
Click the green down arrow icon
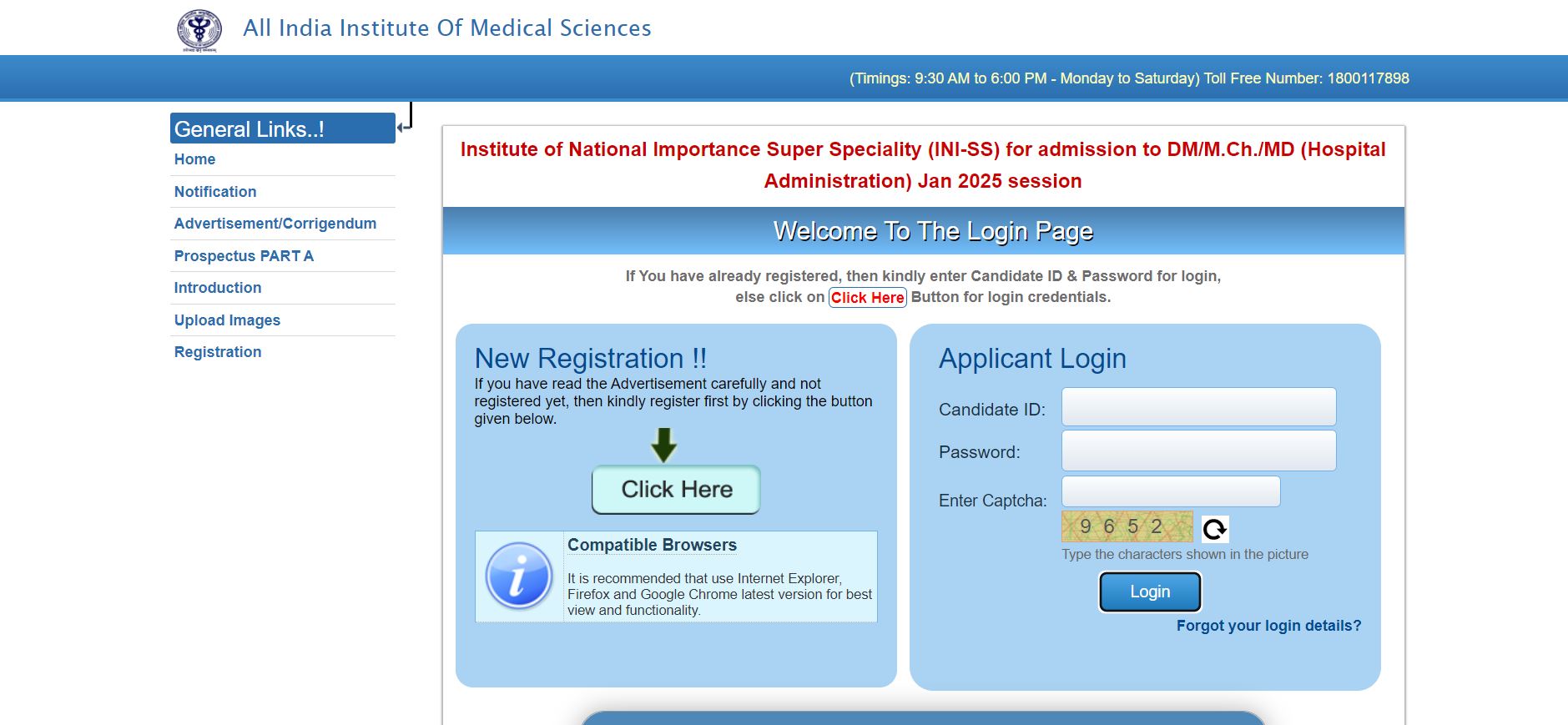(663, 446)
